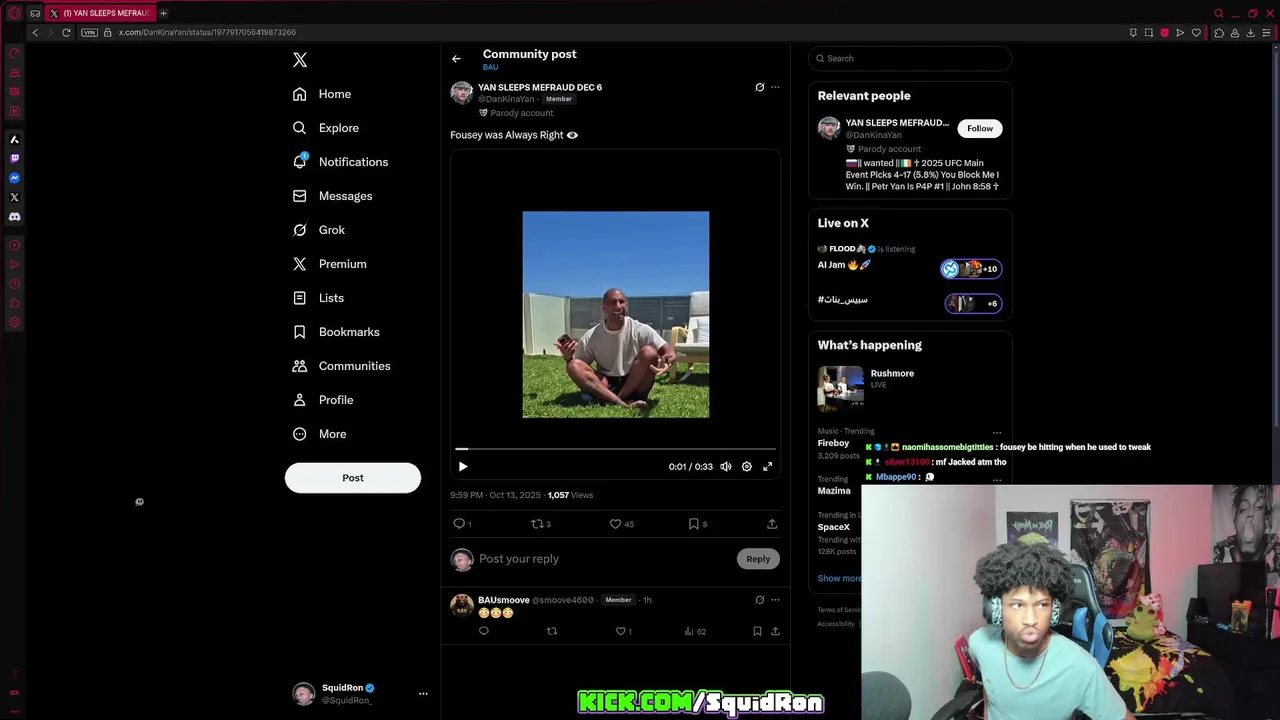
Task: Like BAUsmoove's reply
Action: click(x=622, y=631)
